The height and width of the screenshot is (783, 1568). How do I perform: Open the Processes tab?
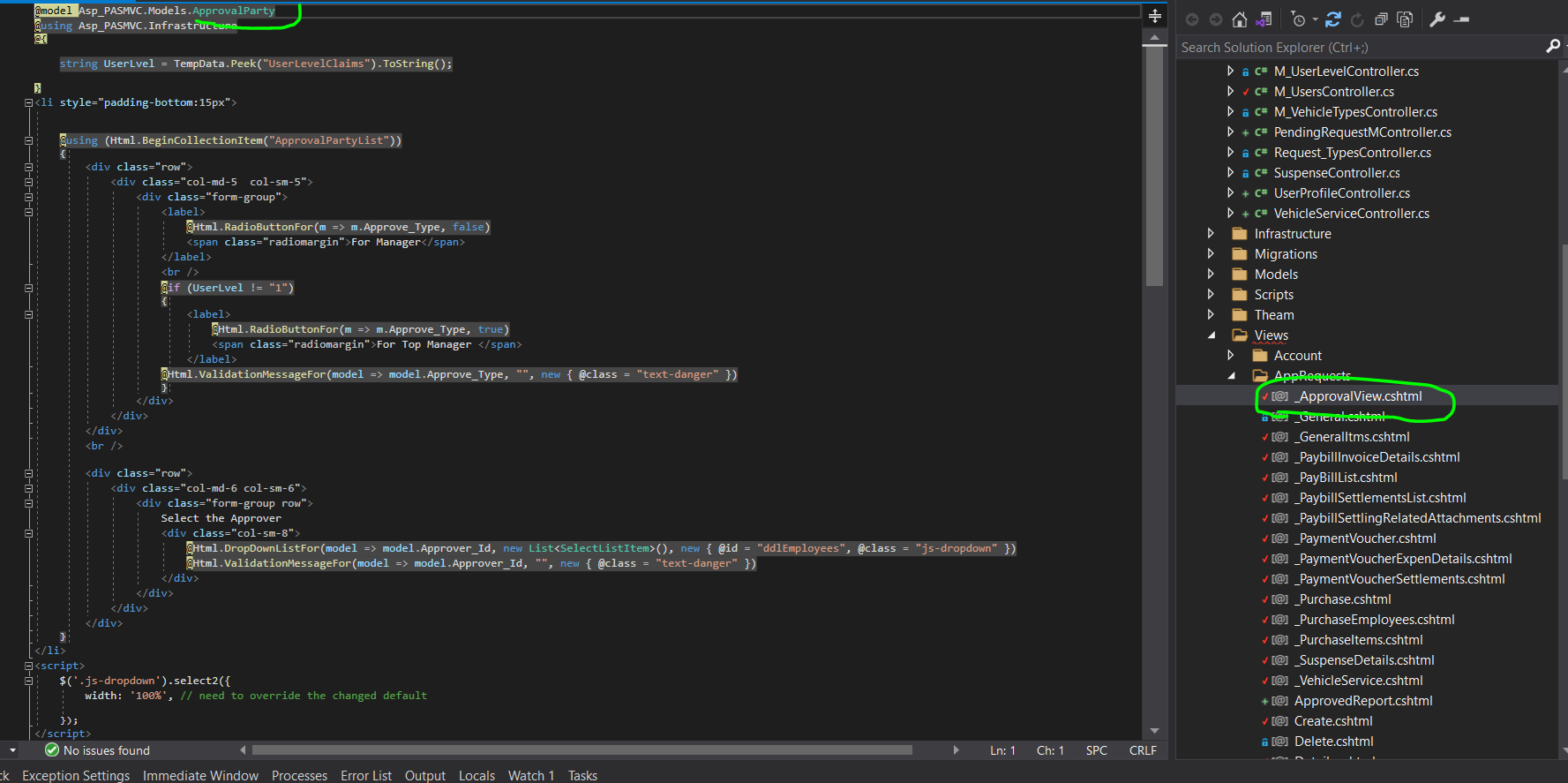coord(299,775)
